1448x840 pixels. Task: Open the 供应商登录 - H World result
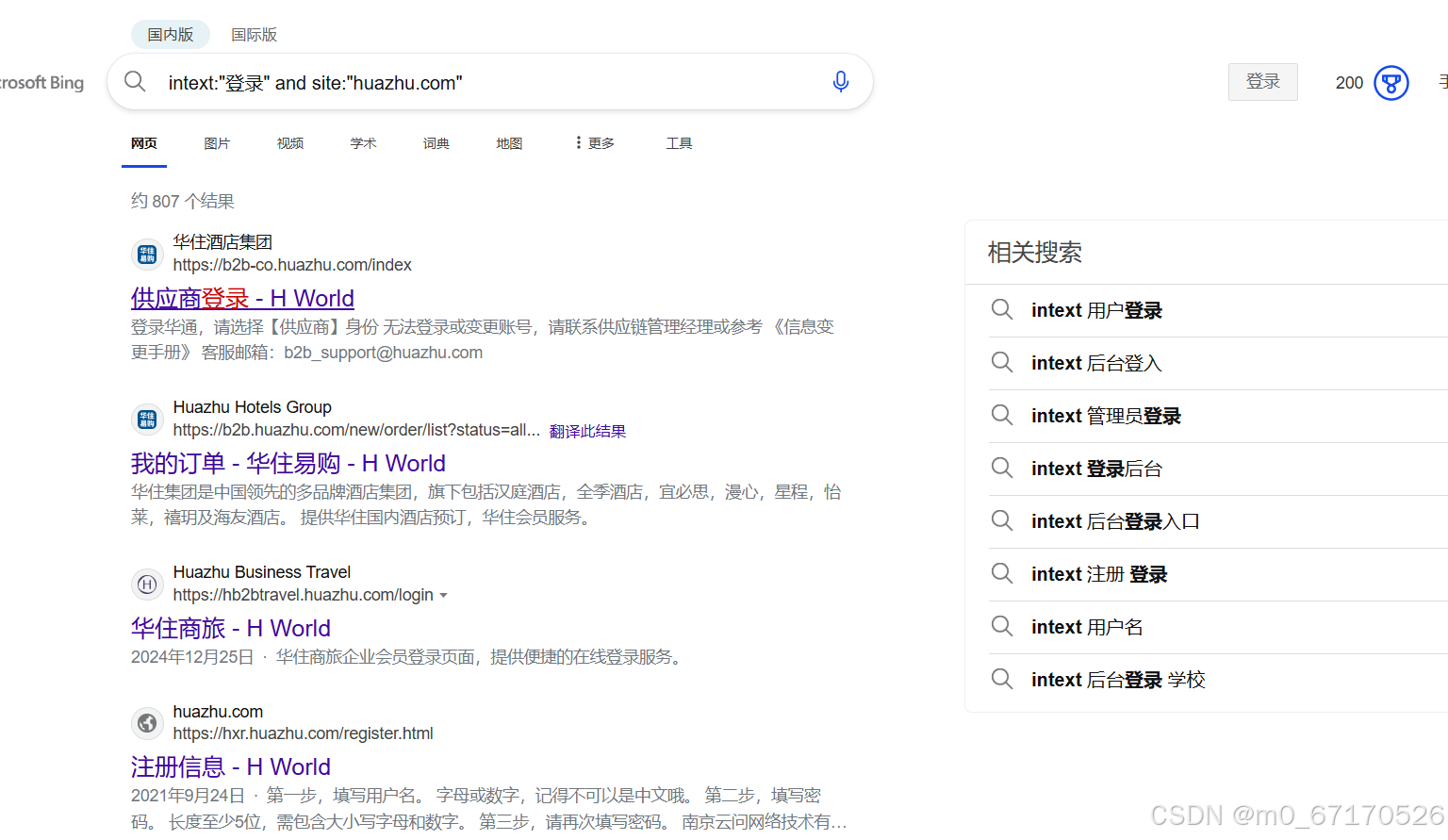pos(242,299)
